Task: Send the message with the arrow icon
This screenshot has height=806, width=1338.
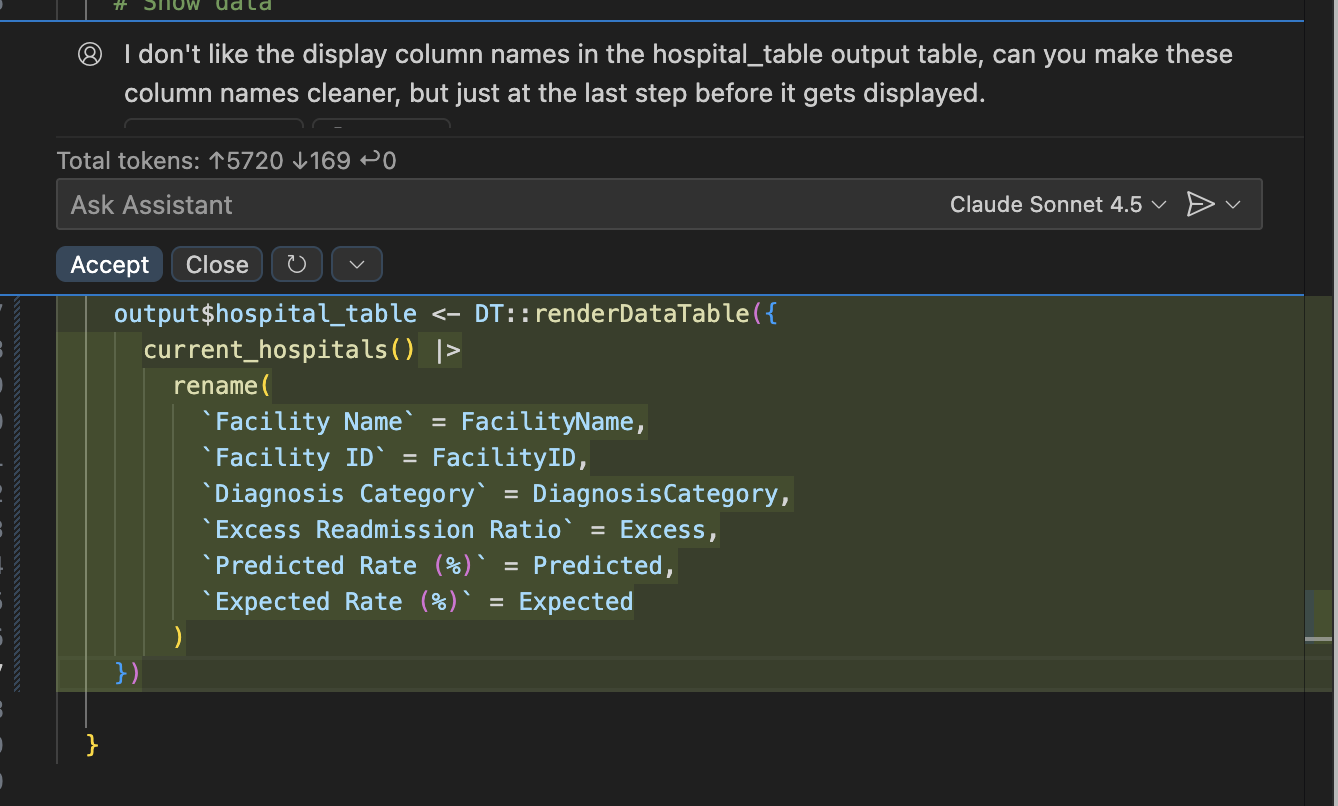Action: pos(1199,204)
